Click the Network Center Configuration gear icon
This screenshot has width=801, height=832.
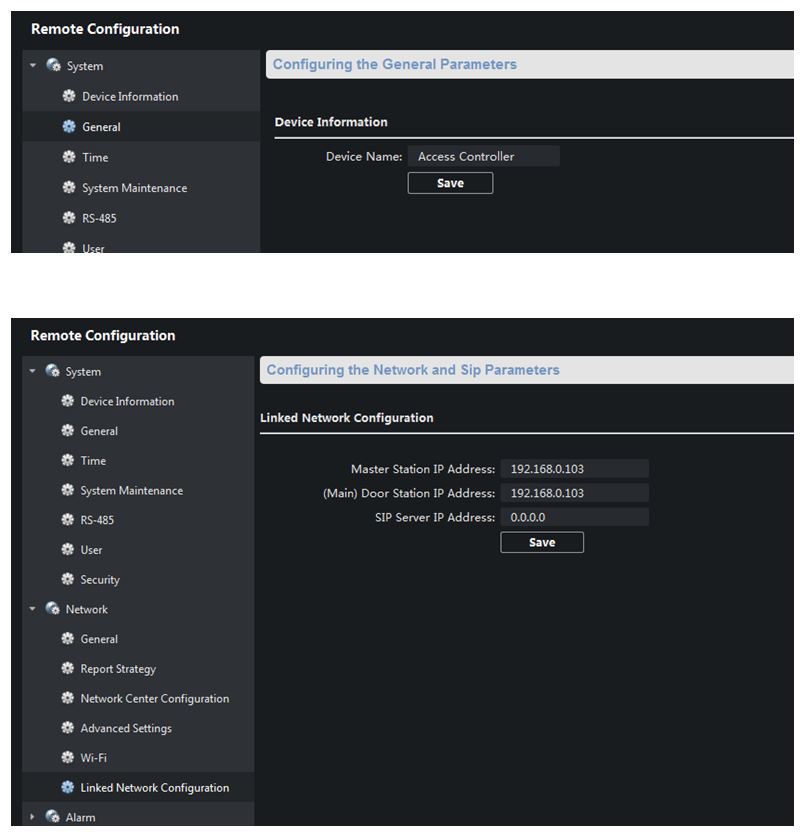click(68, 698)
